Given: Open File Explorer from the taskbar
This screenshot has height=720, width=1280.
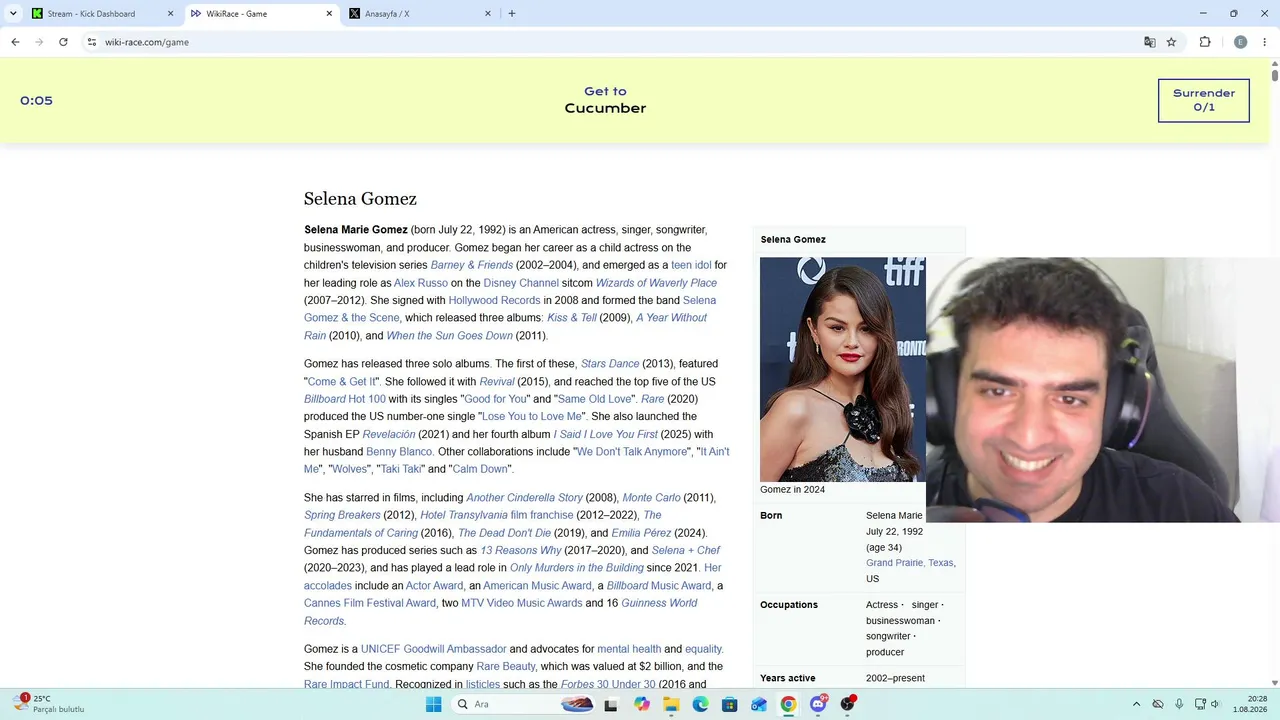Looking at the screenshot, I should (x=671, y=704).
